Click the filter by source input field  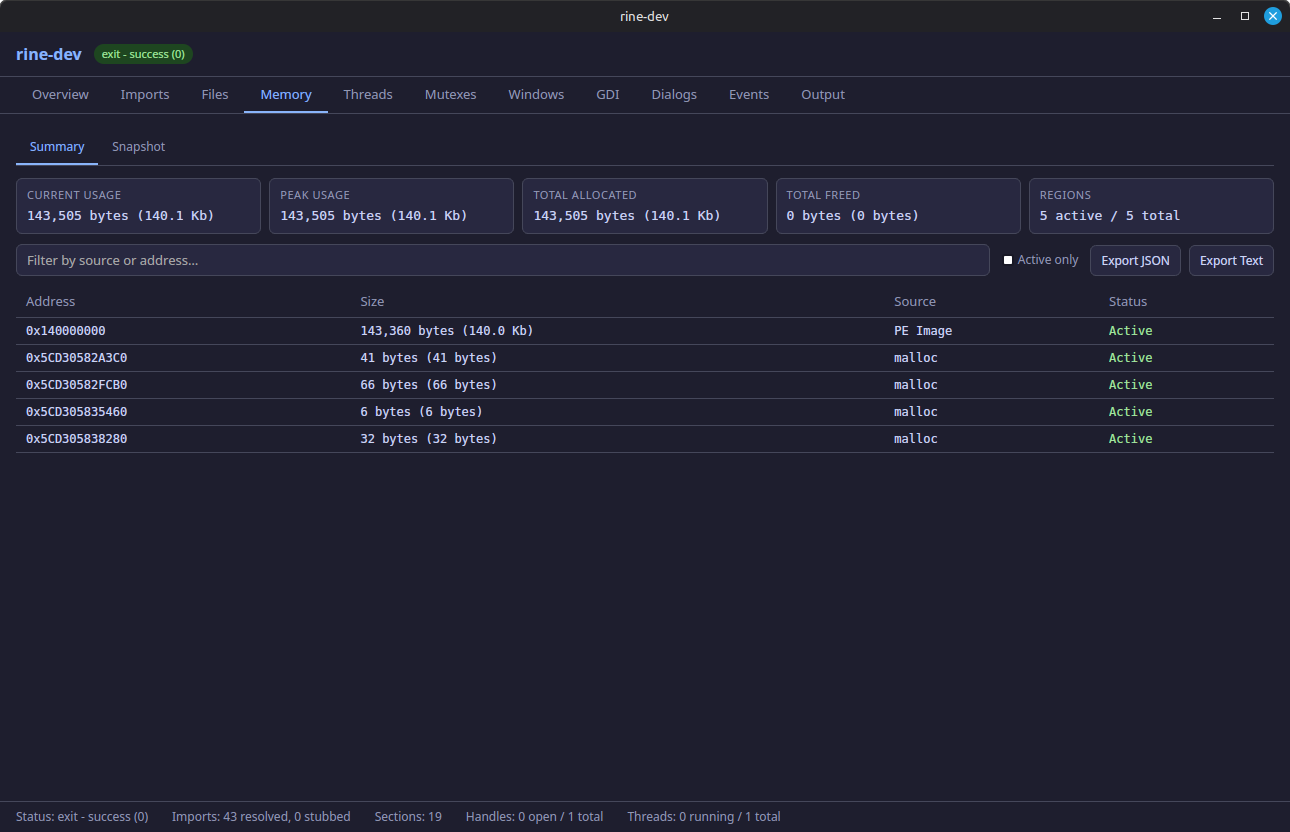500,259
